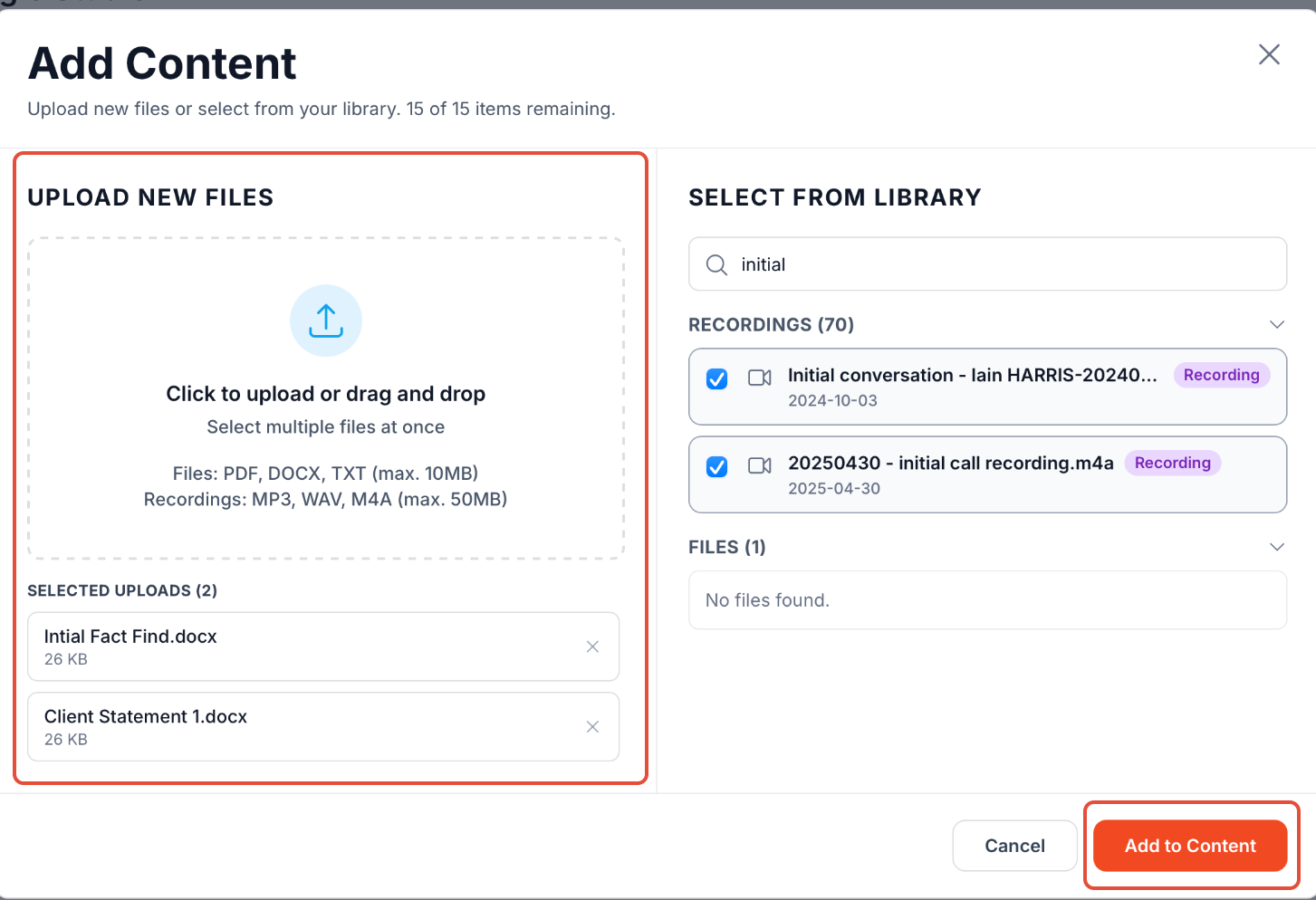Viewport: 1316px width, 900px height.
Task: Close the Add Content dialog
Action: (x=1269, y=54)
